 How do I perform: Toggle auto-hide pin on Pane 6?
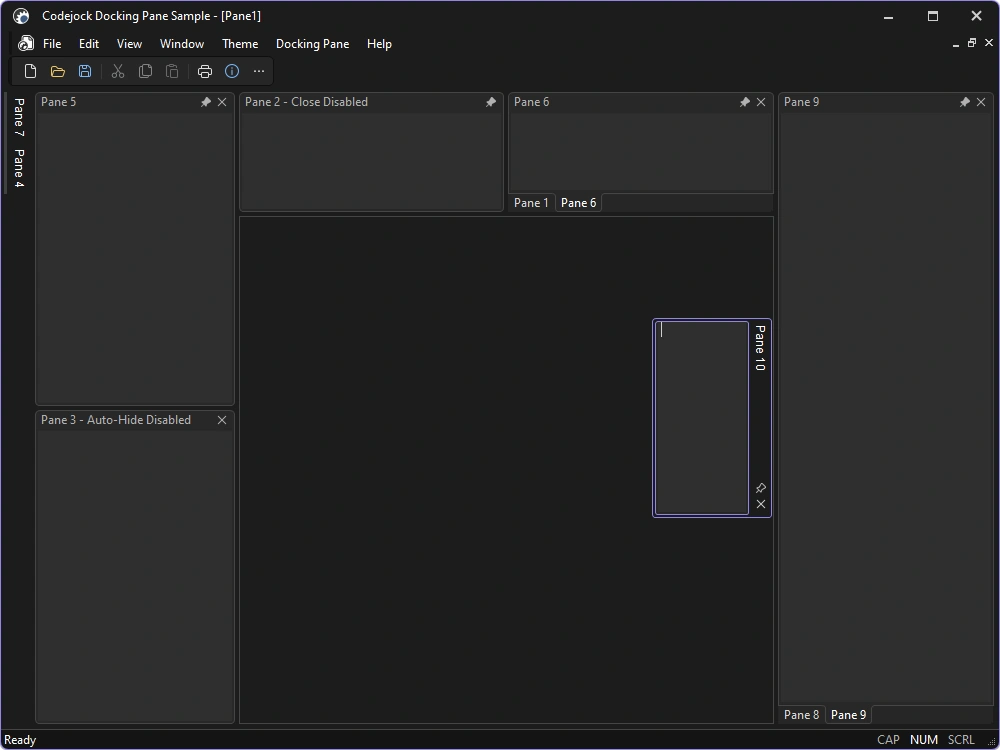pyautogui.click(x=744, y=102)
